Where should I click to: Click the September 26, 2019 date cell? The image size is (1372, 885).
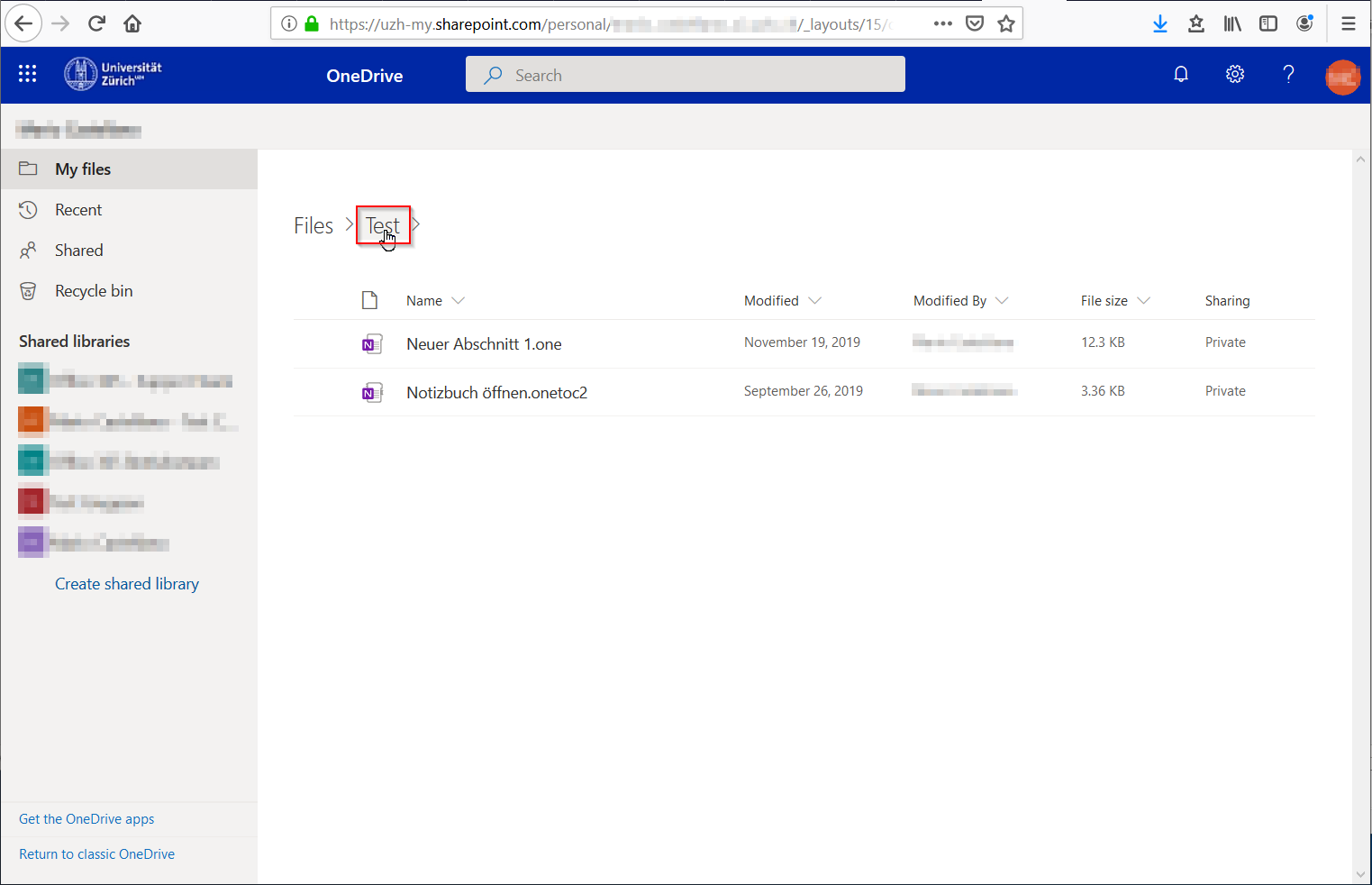pyautogui.click(x=804, y=390)
